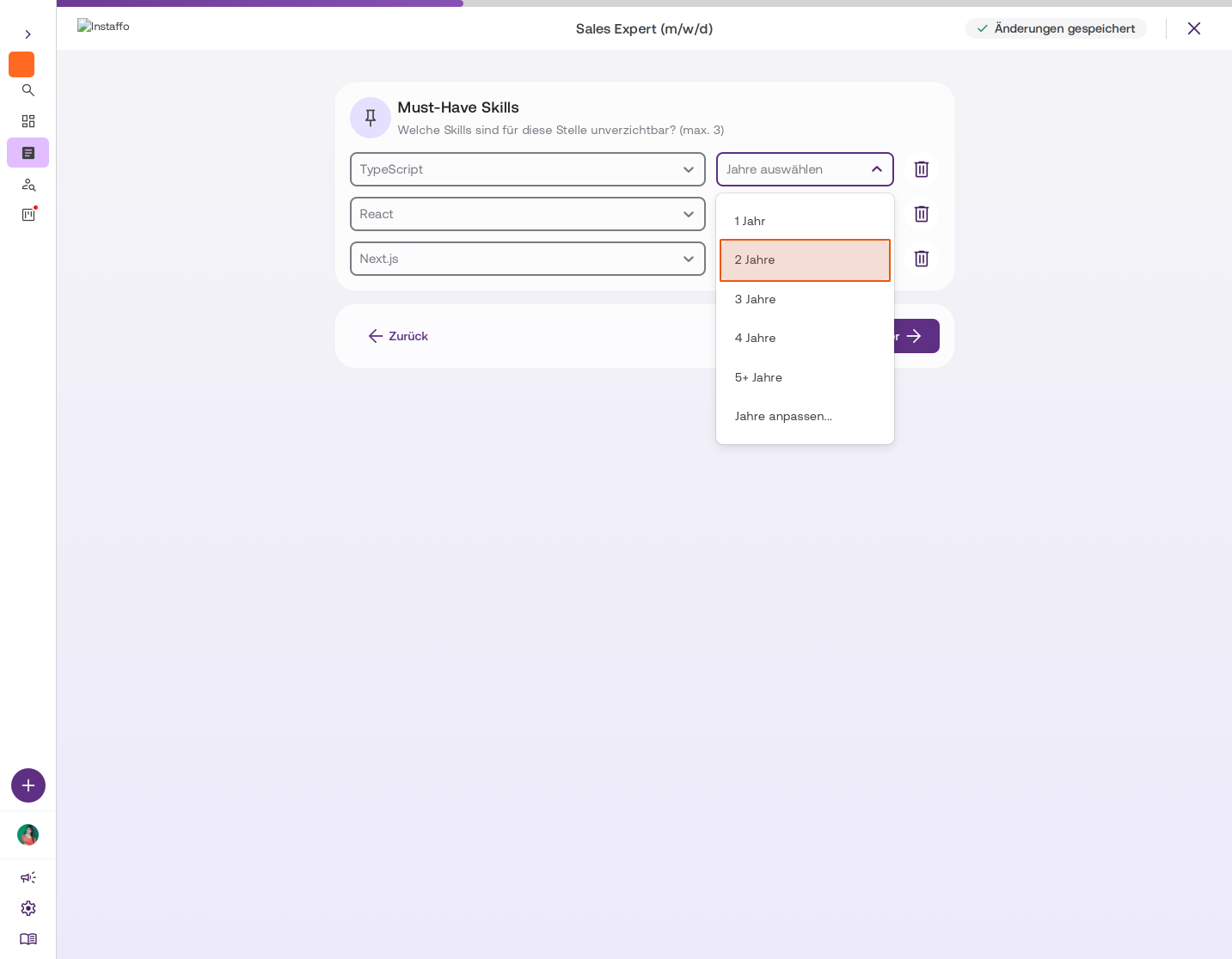This screenshot has width=1232, height=959.
Task: Expand the sidebar with the chevron arrow
Action: (28, 34)
